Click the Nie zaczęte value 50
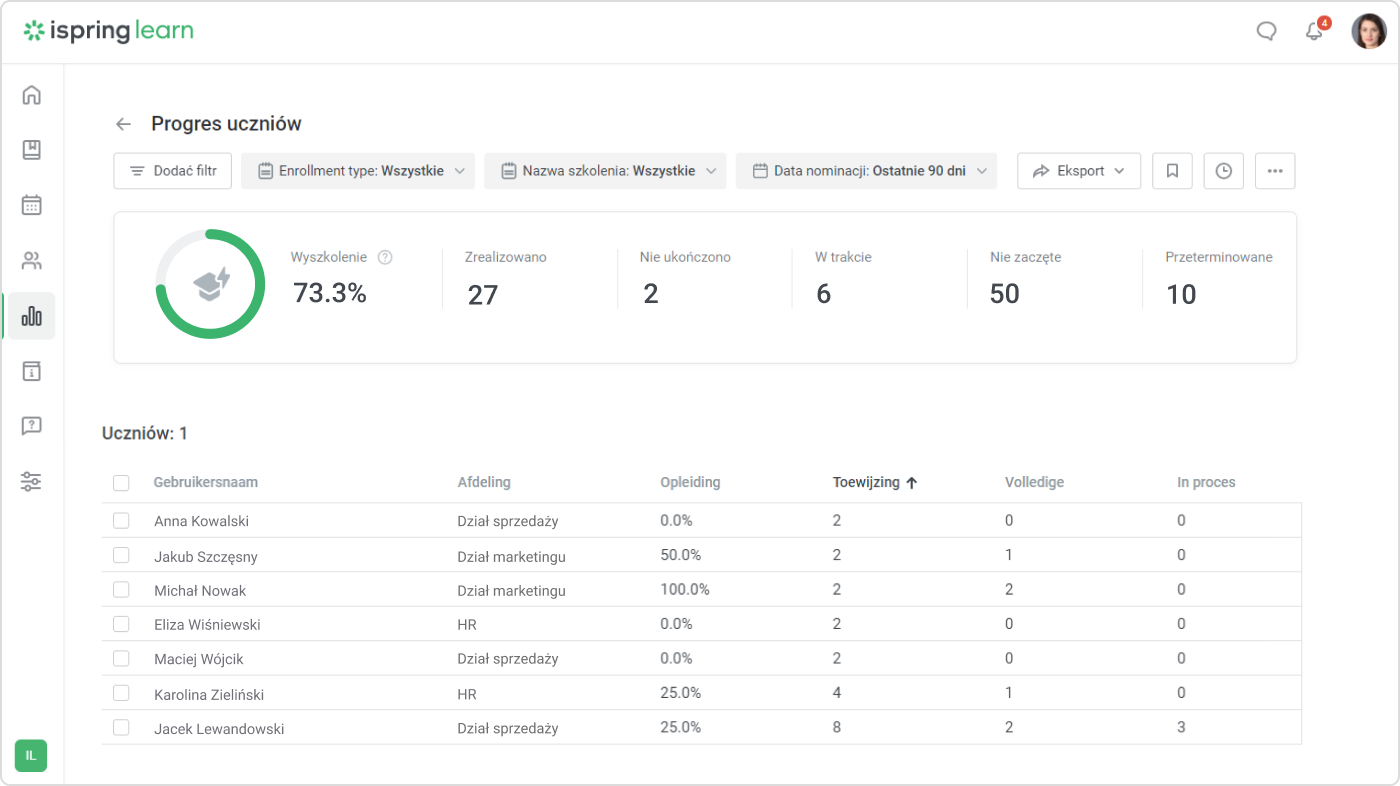The image size is (1400, 786). click(1005, 294)
